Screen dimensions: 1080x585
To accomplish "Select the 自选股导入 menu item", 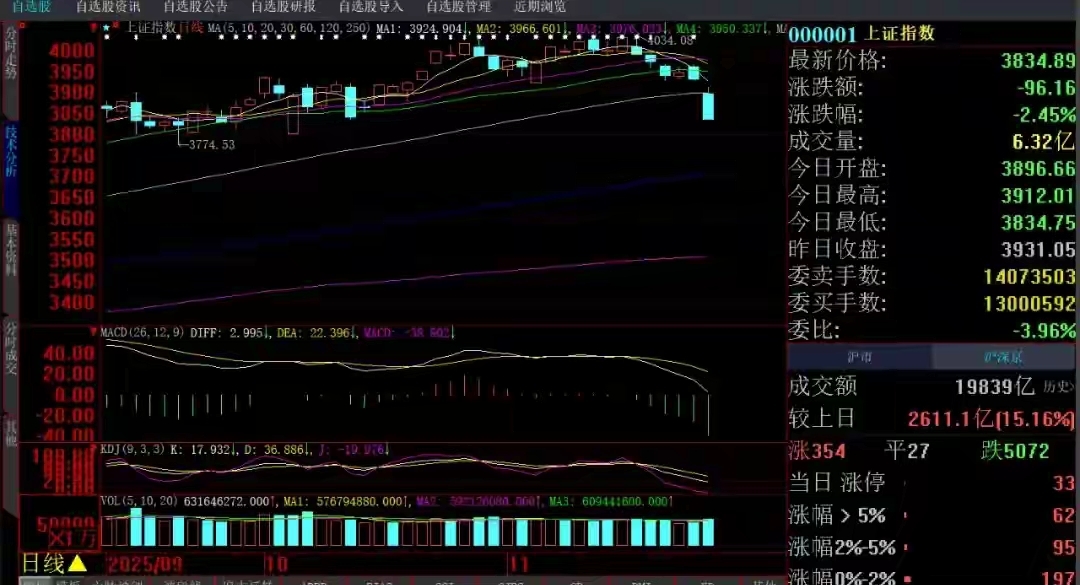I will click(x=371, y=7).
